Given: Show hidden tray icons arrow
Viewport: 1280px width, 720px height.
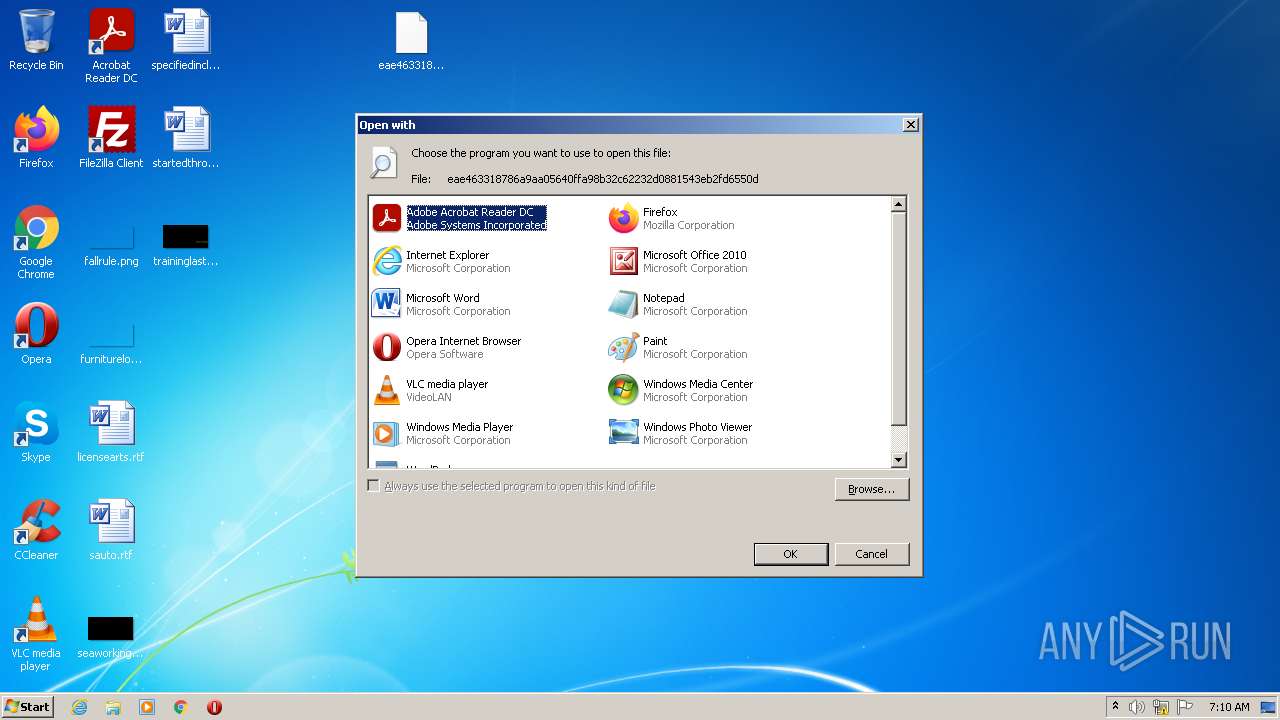Looking at the screenshot, I should pos(1115,707).
